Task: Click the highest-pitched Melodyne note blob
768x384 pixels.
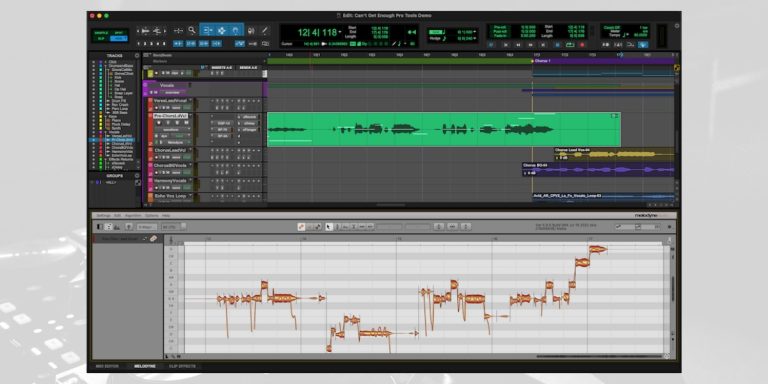Action: pyautogui.click(x=598, y=249)
